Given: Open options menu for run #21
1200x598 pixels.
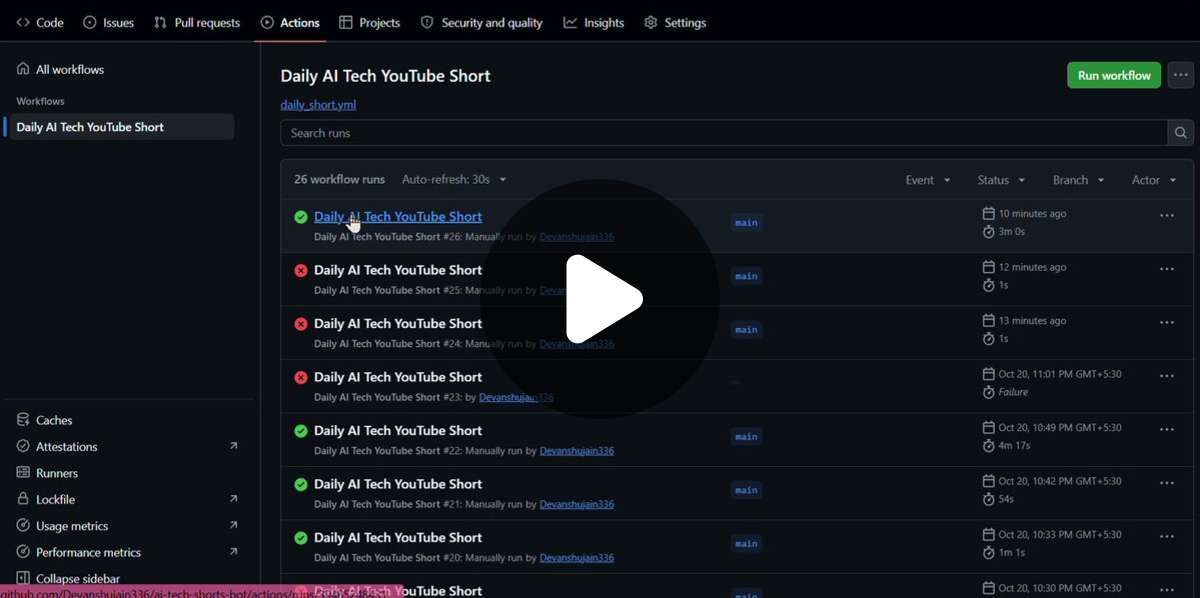Looking at the screenshot, I should [x=1166, y=483].
